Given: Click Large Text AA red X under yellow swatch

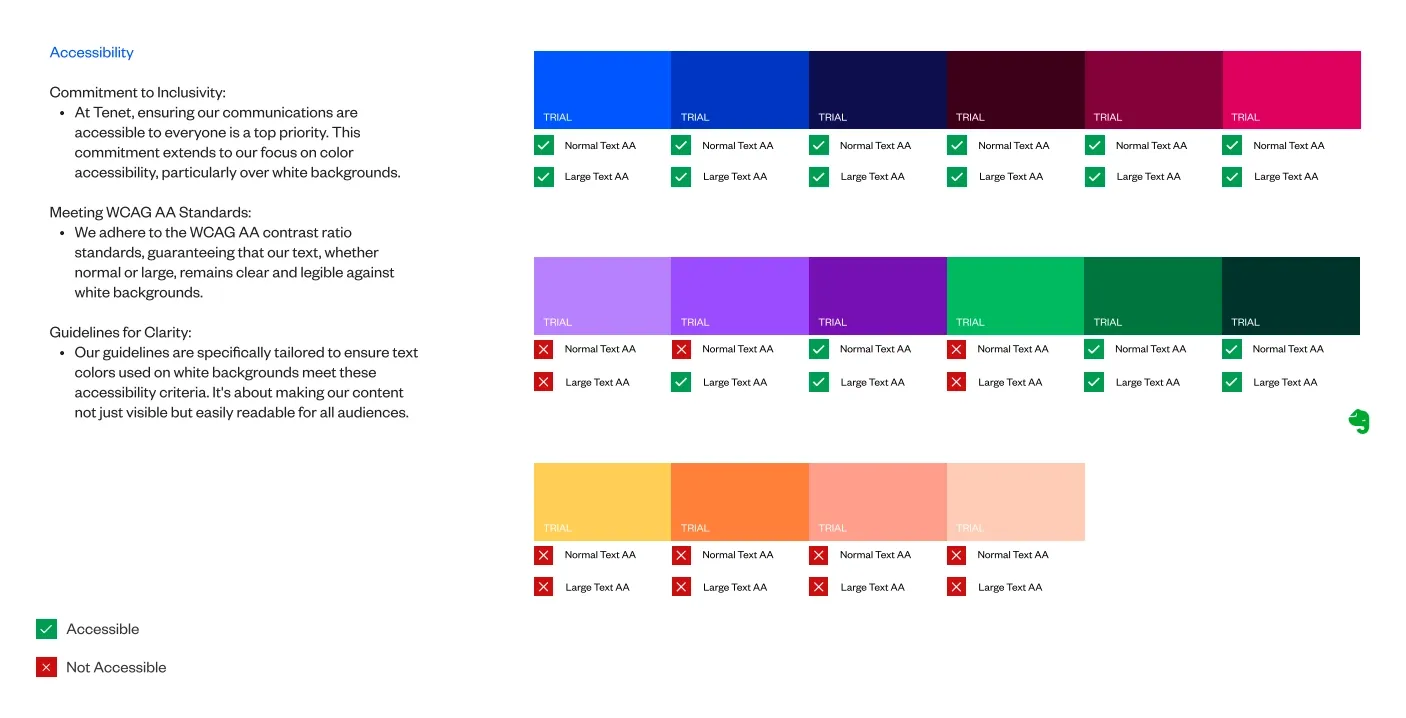Looking at the screenshot, I should (x=544, y=587).
